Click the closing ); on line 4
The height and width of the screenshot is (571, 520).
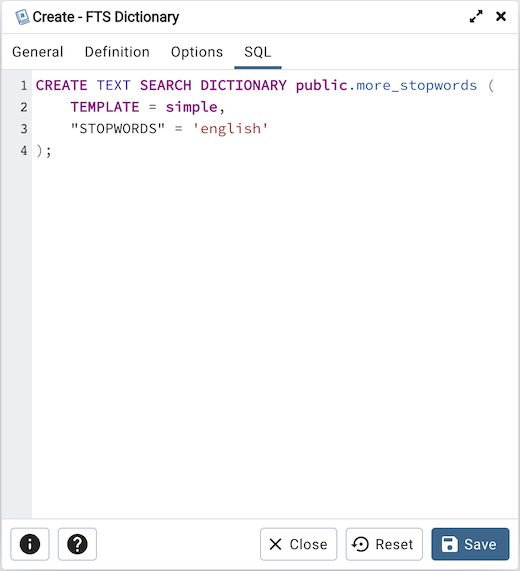tap(44, 150)
